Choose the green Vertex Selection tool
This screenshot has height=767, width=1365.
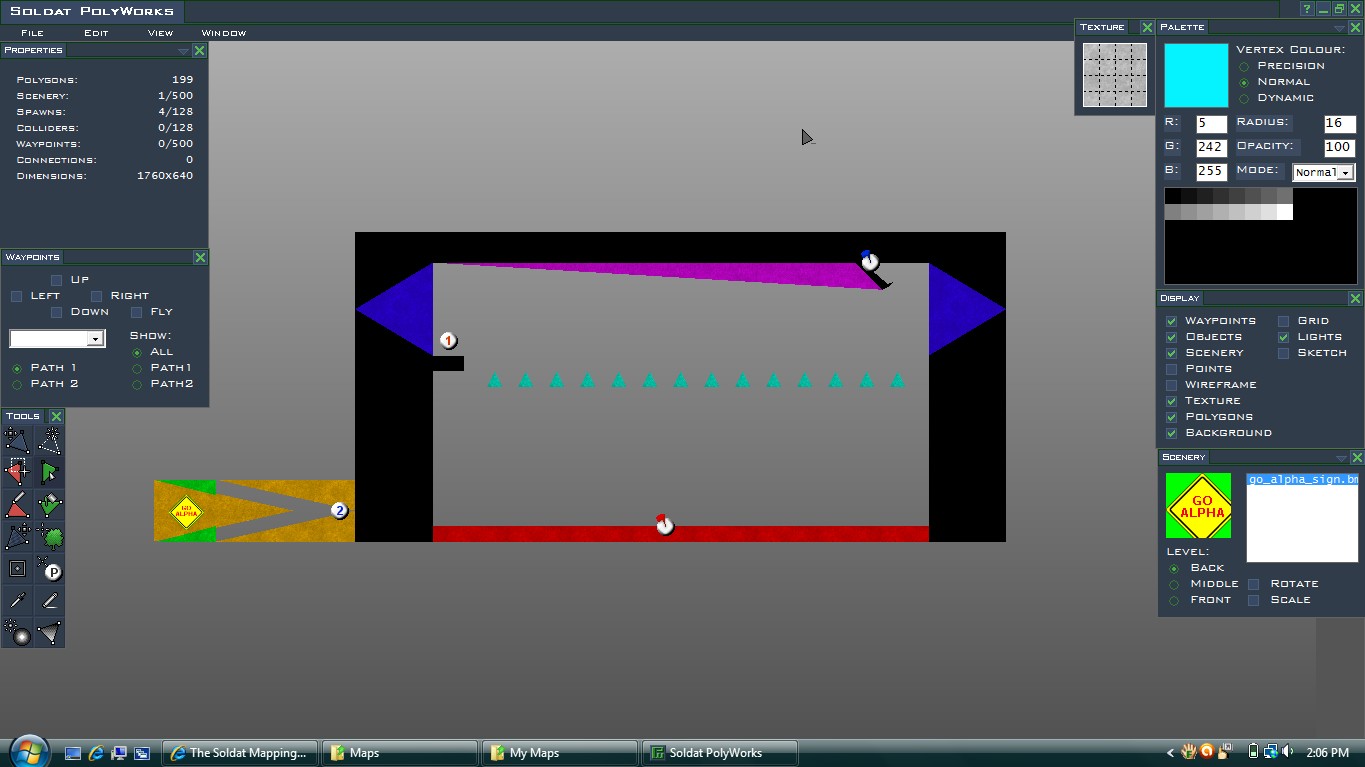pyautogui.click(x=49, y=472)
